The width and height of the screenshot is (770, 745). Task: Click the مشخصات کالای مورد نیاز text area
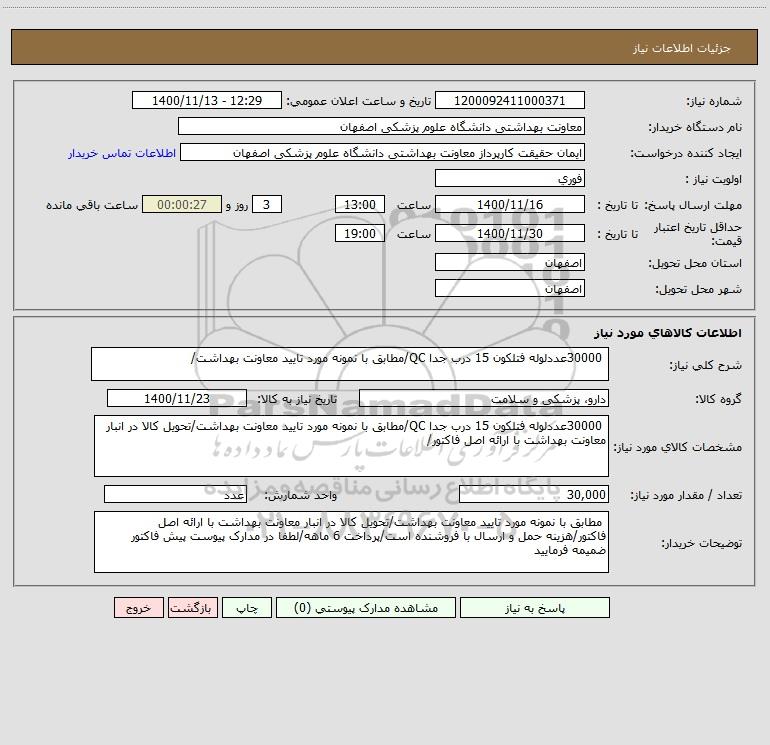point(351,446)
